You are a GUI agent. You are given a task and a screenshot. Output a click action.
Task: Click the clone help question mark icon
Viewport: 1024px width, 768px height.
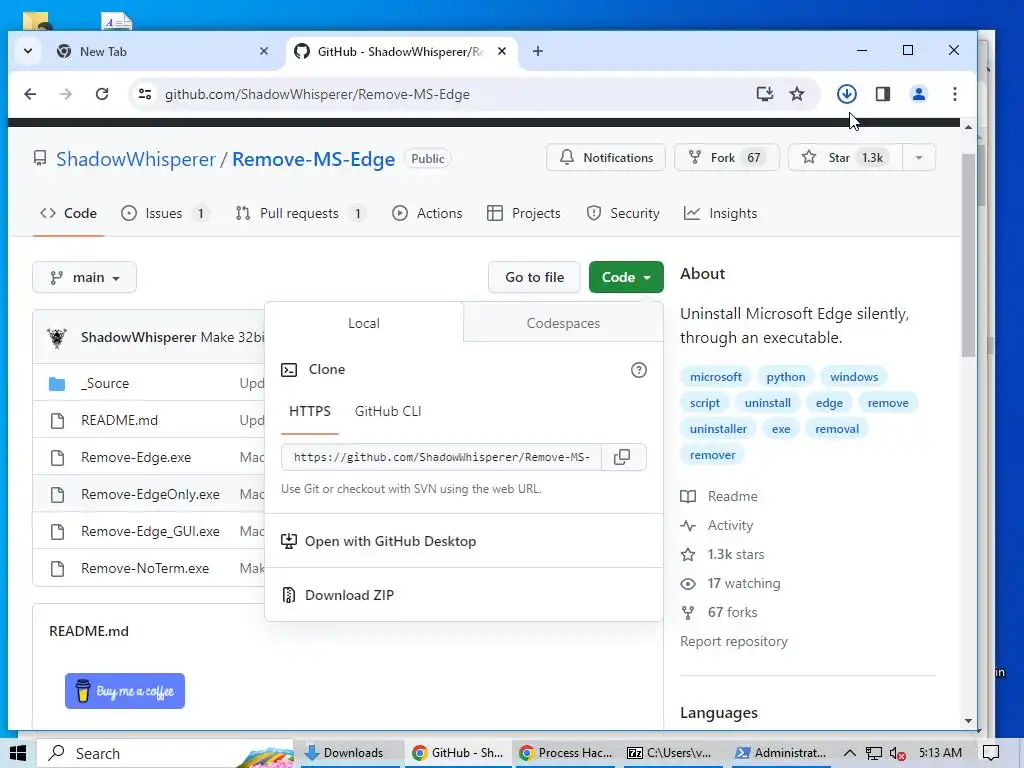(x=639, y=370)
